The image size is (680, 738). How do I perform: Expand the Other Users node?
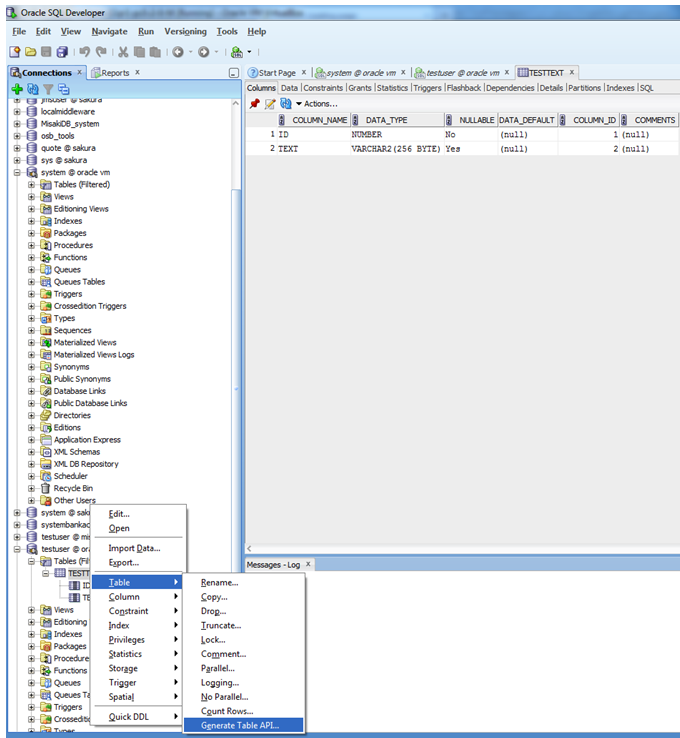[x=31, y=501]
